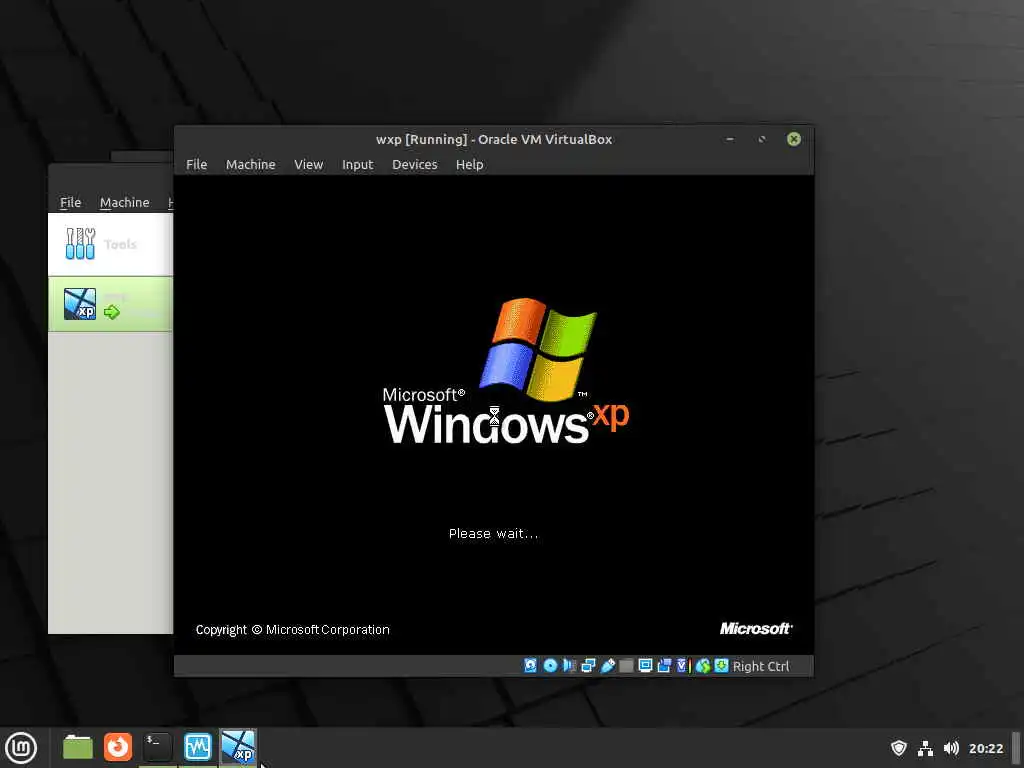Open the Input menu

[x=357, y=165]
